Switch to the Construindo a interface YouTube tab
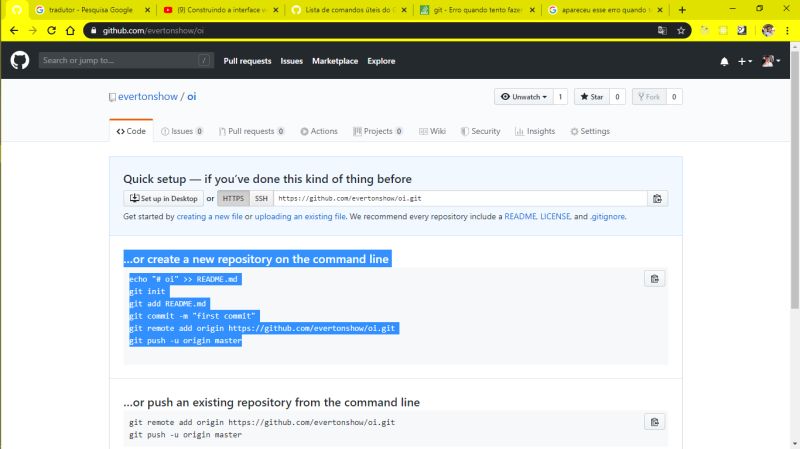The height and width of the screenshot is (449, 800). tap(220, 10)
